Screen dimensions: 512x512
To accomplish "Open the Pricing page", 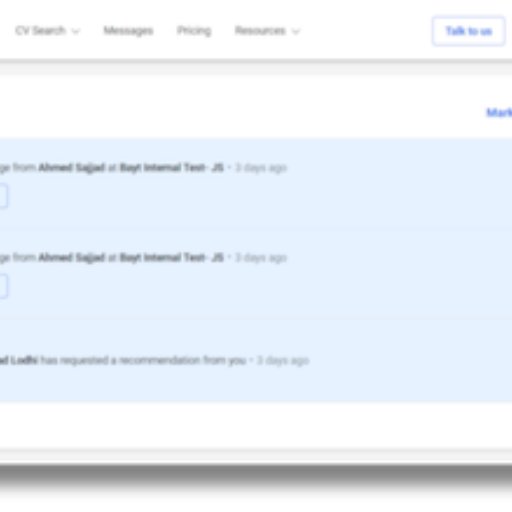I will 194,31.
